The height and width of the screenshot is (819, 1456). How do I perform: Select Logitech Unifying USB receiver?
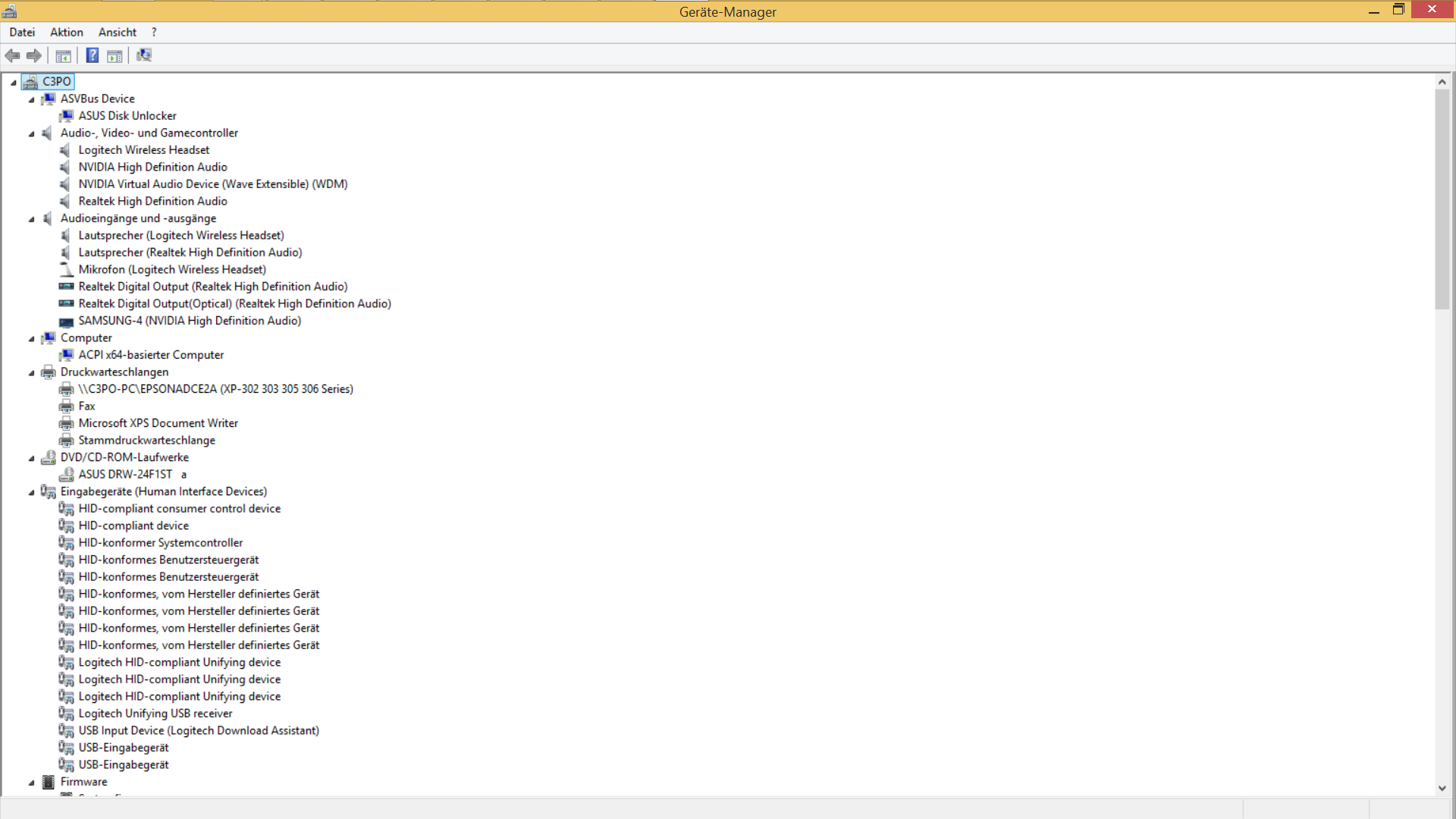click(x=155, y=714)
